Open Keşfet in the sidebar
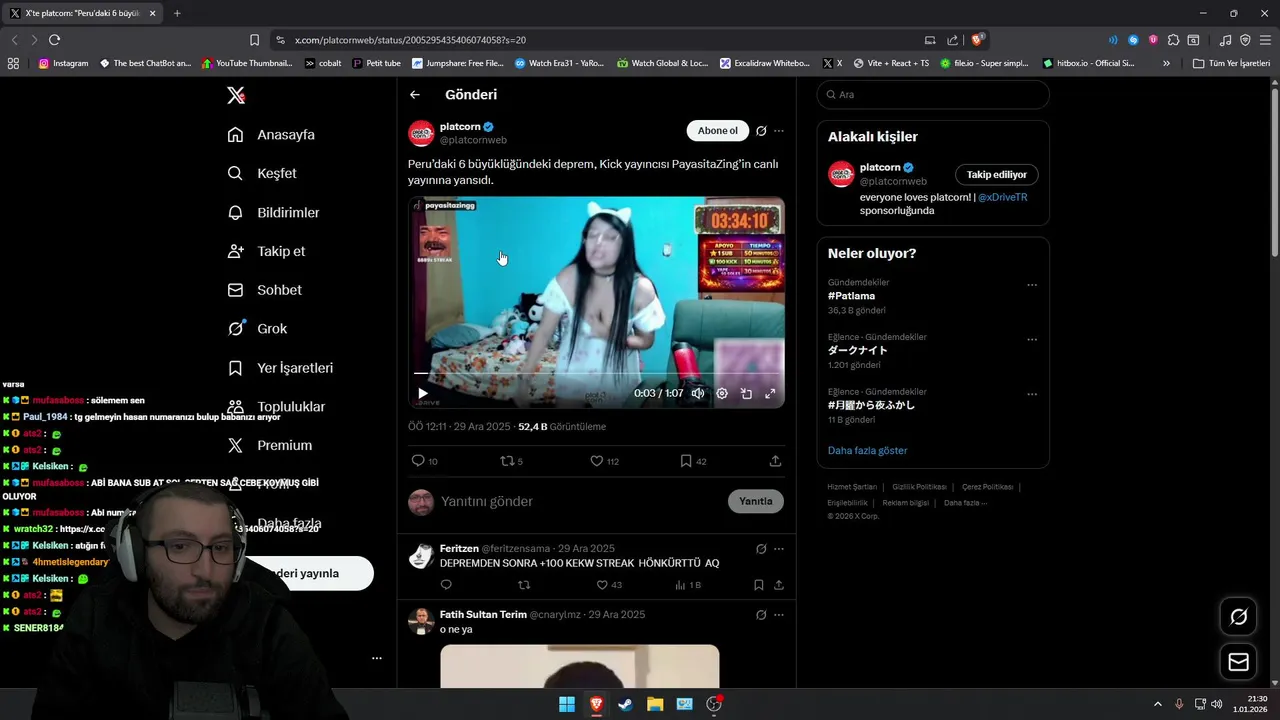The height and width of the screenshot is (720, 1280). [262, 173]
